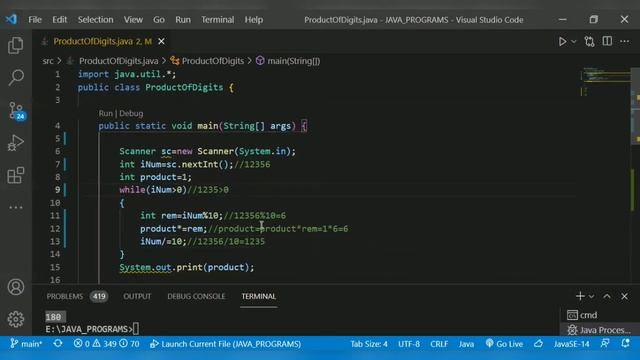640x360 pixels.
Task: Open the Search view in activity bar
Action: tap(16, 78)
